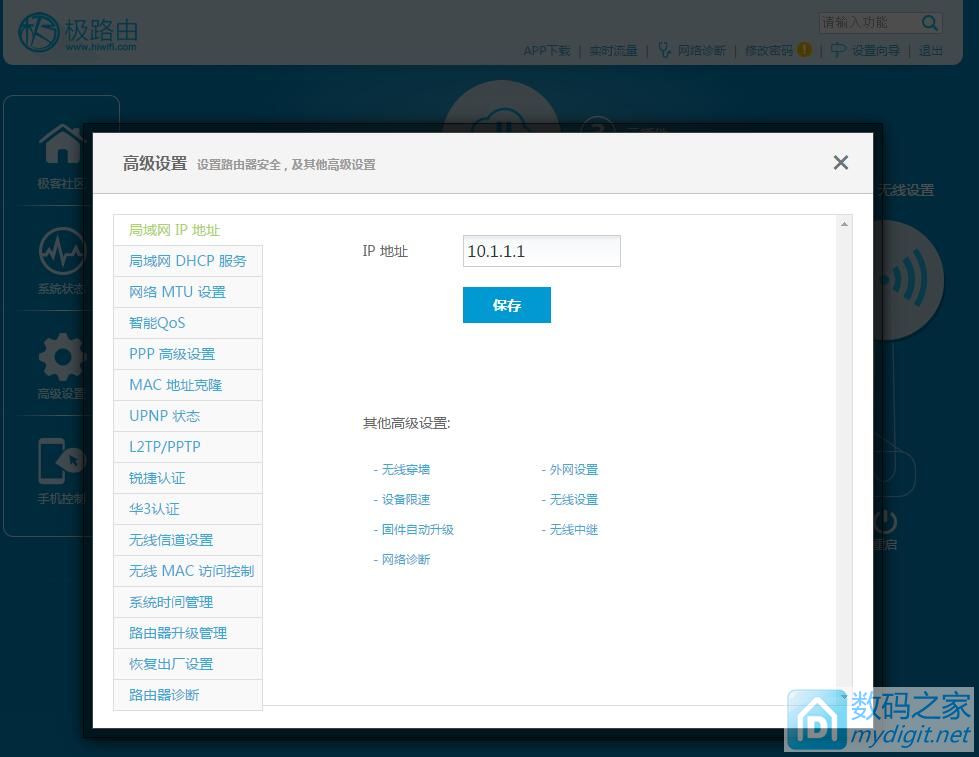Click the HiWiFi logo in header

[x=77, y=31]
